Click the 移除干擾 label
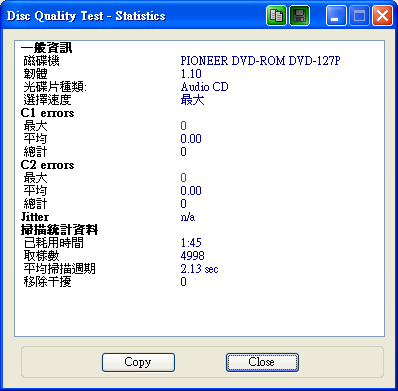The height and width of the screenshot is (391, 398). pyautogui.click(x=47, y=282)
